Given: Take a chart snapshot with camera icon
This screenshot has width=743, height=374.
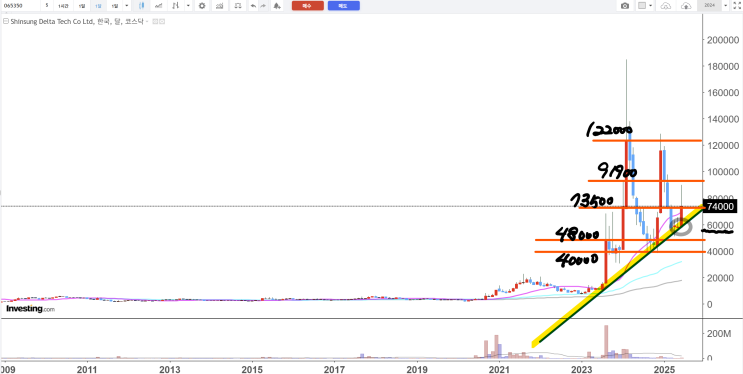Looking at the screenshot, I should click(x=625, y=6).
